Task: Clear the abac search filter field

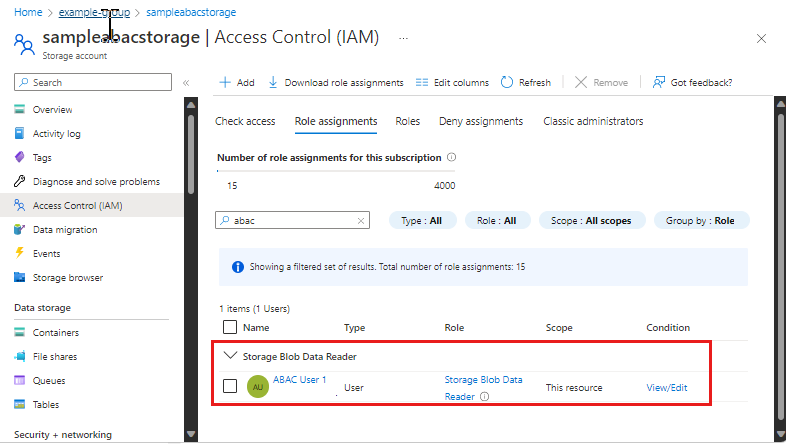Action: [x=361, y=221]
